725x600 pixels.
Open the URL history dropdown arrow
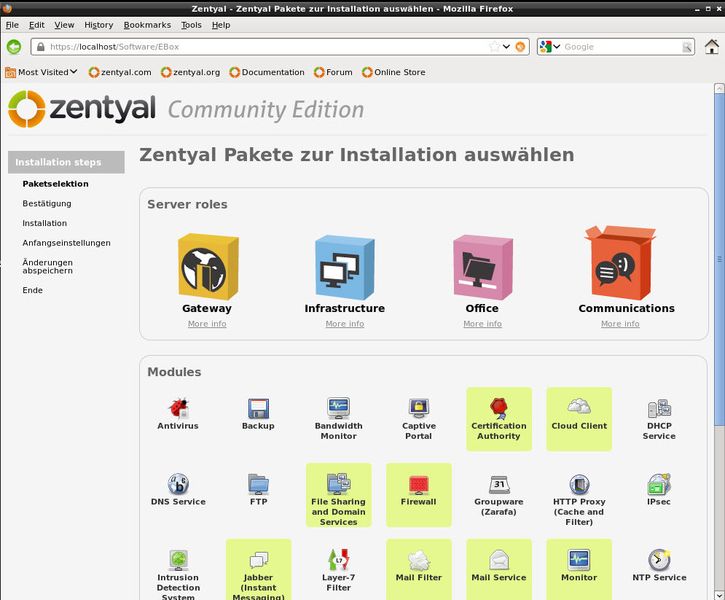tap(506, 47)
